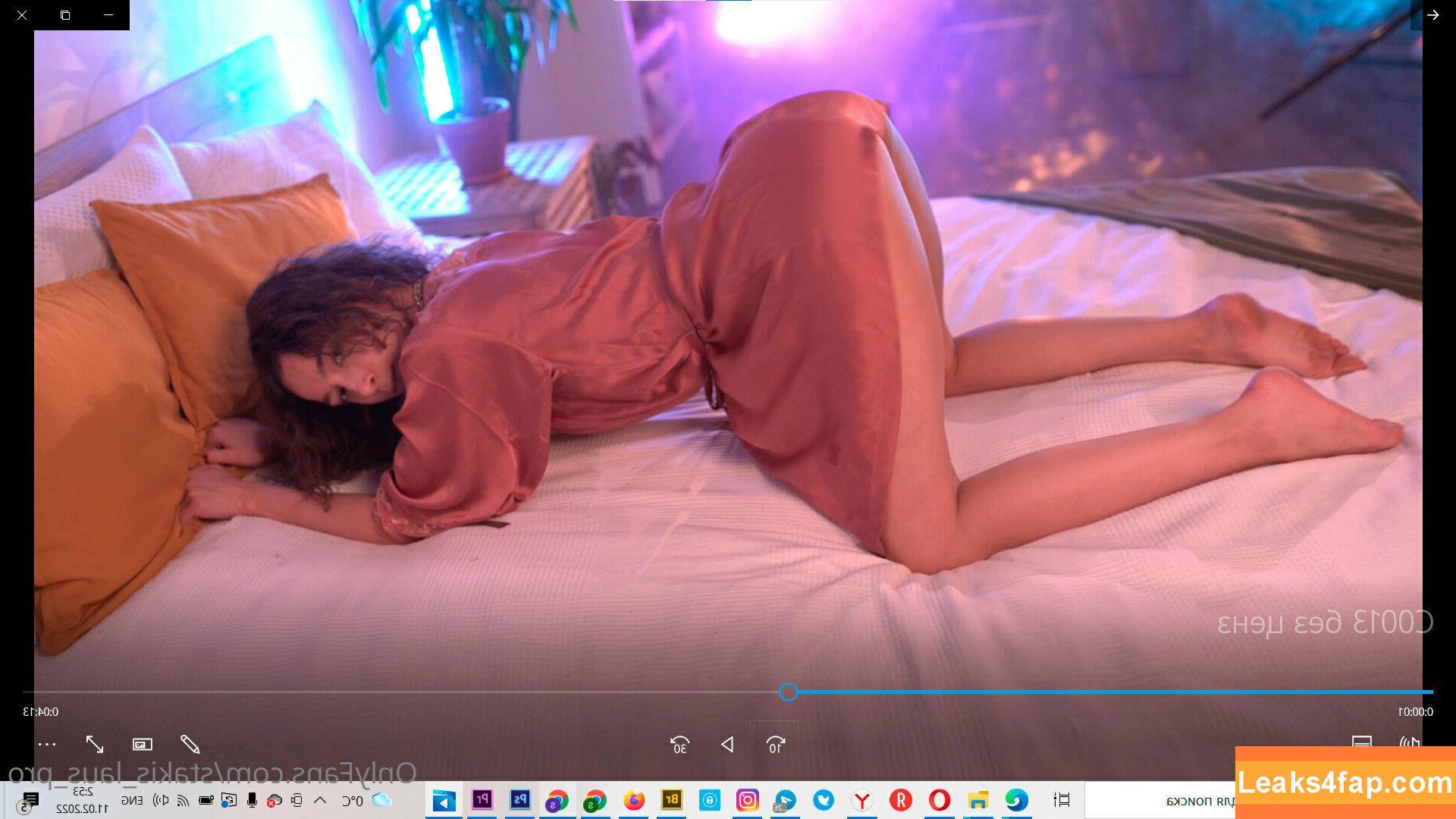Enter mini view with the picture-in-picture icon
1456x819 pixels.
pyautogui.click(x=143, y=745)
